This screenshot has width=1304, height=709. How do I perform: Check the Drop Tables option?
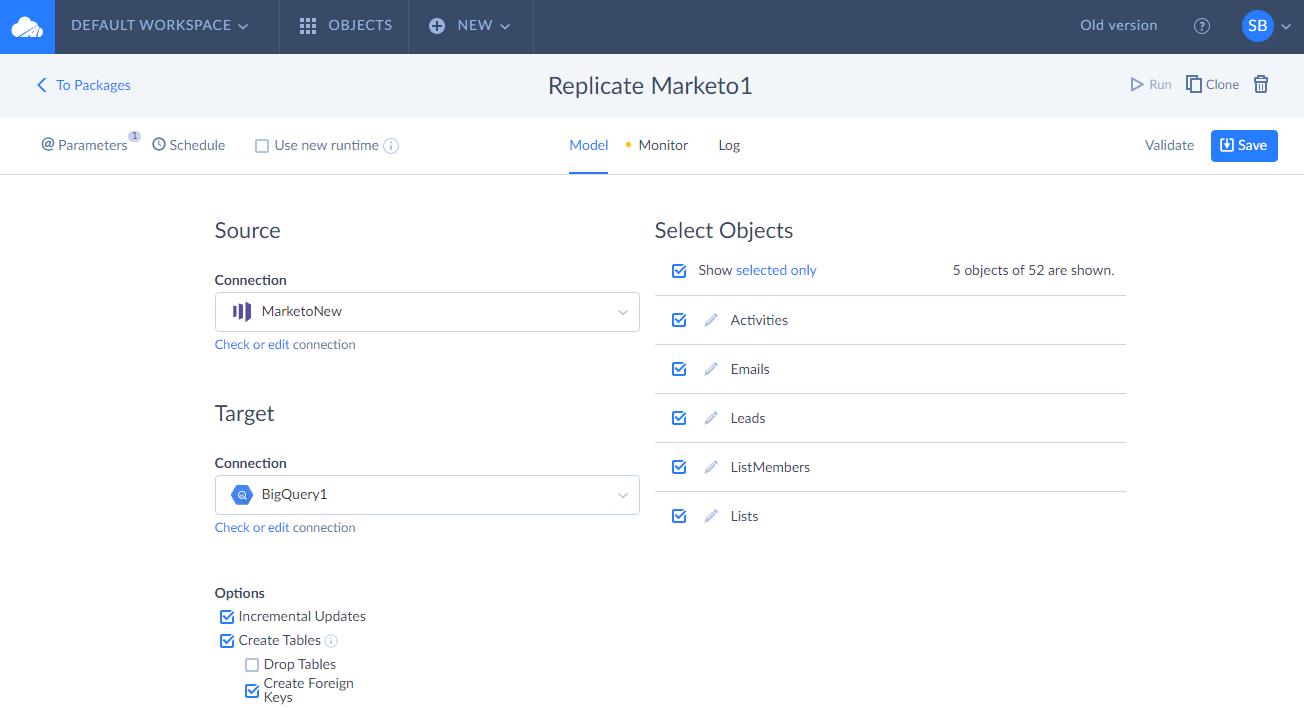[252, 665]
